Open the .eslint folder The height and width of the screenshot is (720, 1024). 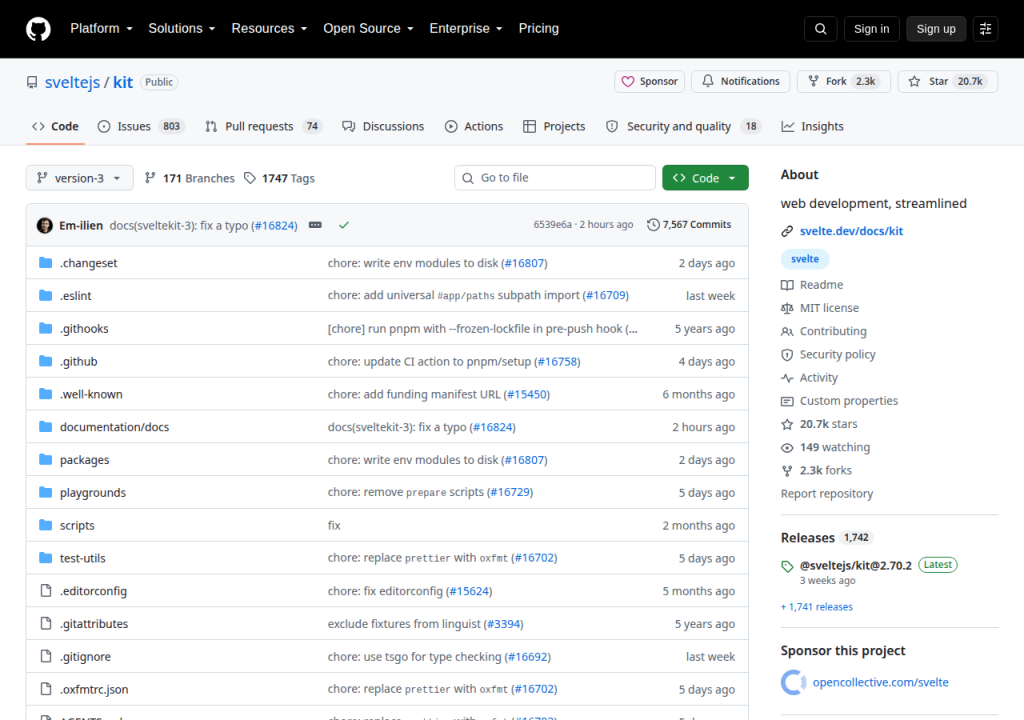pos(76,296)
